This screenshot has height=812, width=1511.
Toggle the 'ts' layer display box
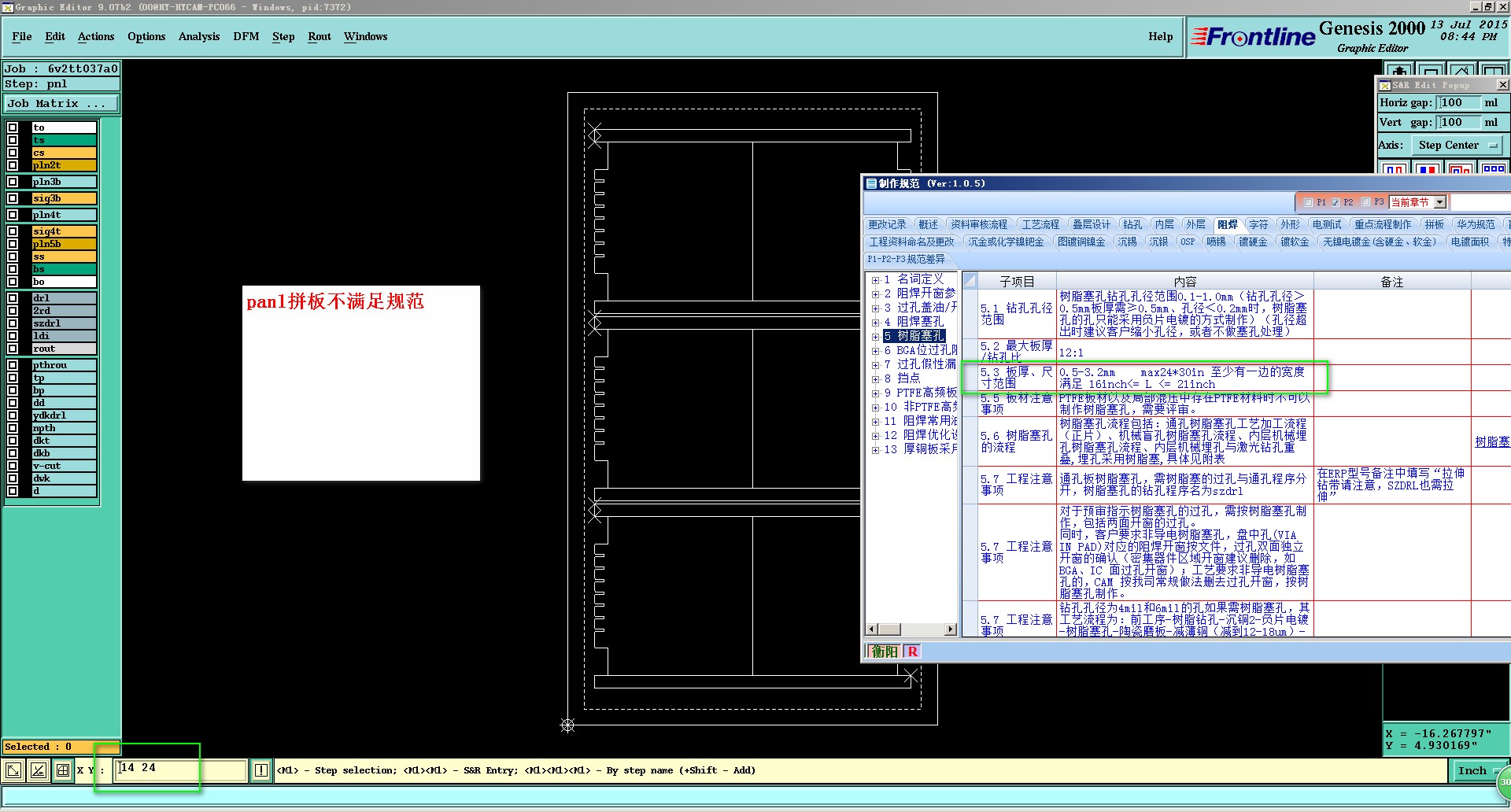[13, 140]
